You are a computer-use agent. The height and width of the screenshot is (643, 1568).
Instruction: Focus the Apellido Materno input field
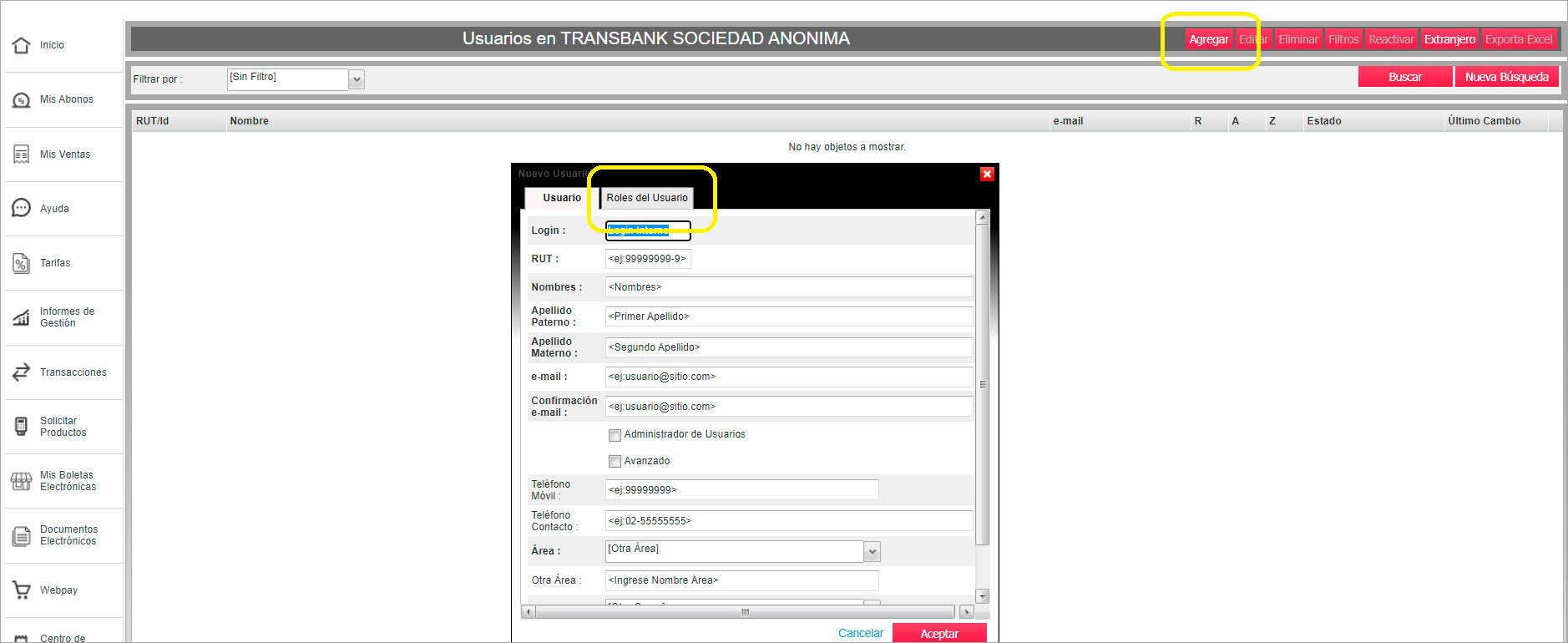point(789,347)
